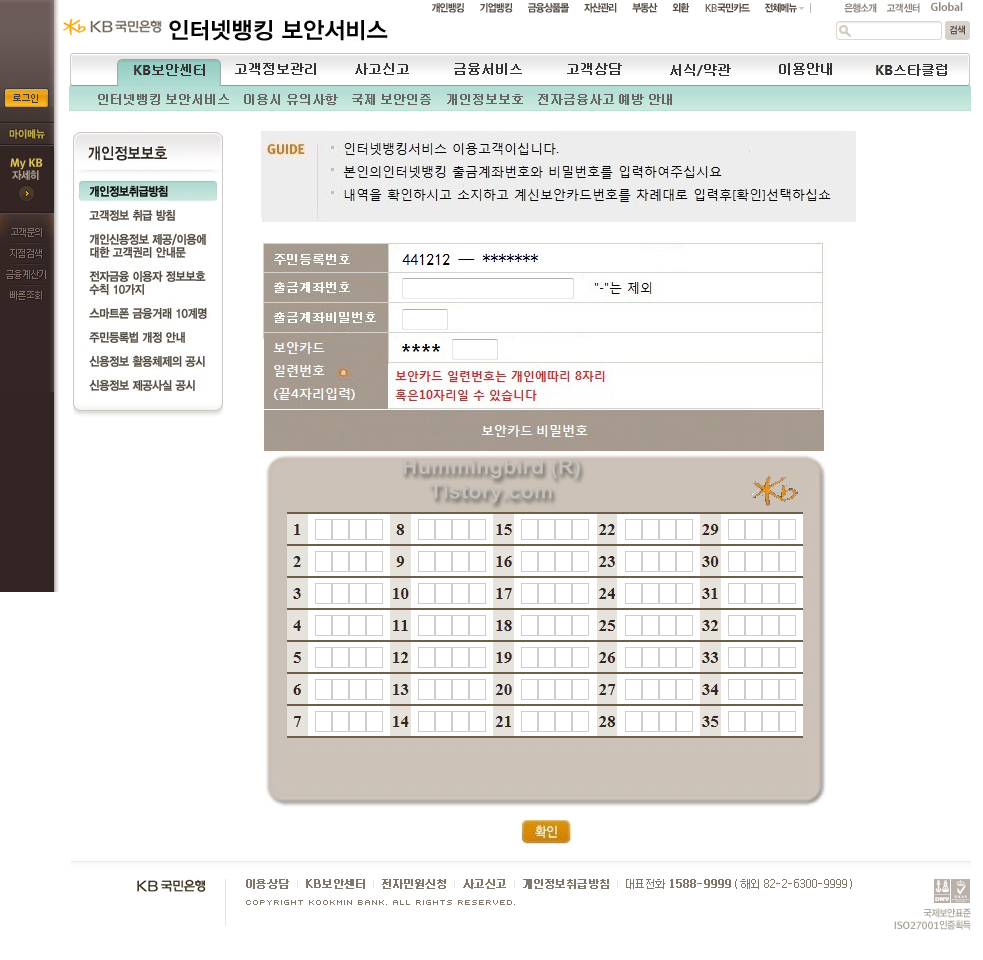Open 고객정보 취급 방침 in the left panel
Image resolution: width=983 pixels, height=960 pixels.
coord(132,216)
